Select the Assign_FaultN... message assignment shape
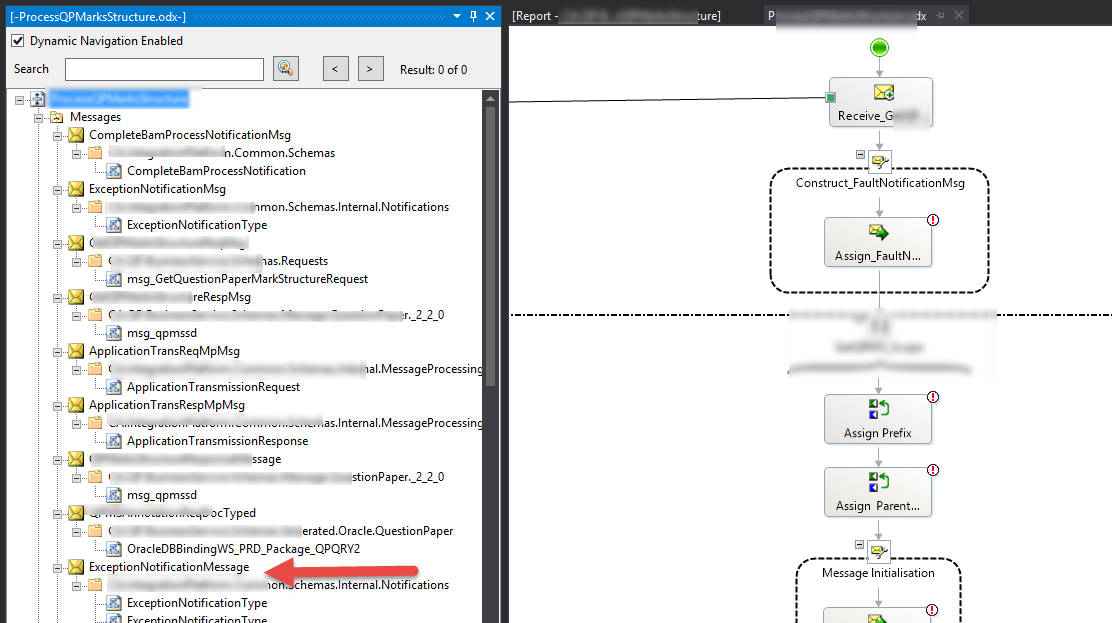 point(879,242)
